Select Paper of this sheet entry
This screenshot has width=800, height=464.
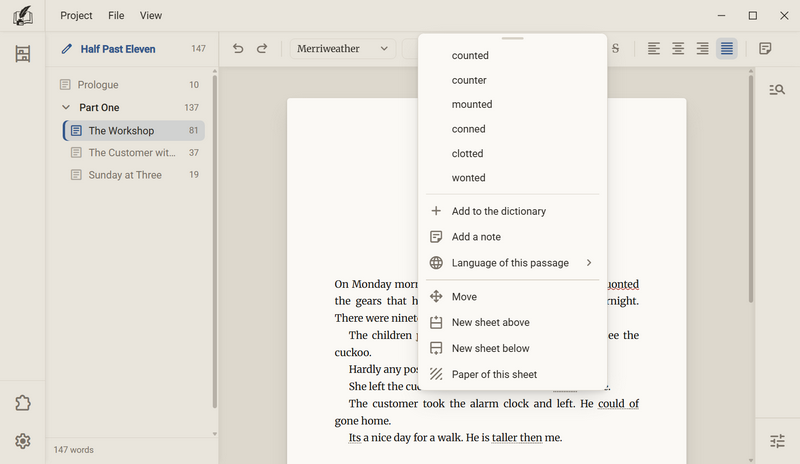512,374
